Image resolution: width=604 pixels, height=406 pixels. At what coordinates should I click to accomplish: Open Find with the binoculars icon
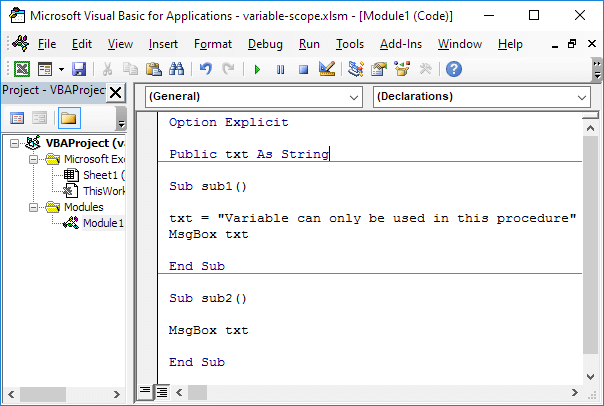pos(176,69)
